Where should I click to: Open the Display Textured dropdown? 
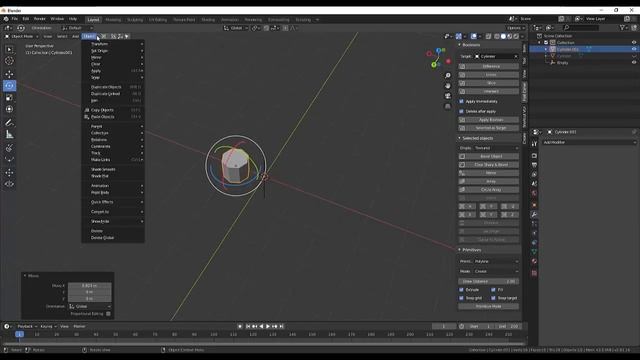pyautogui.click(x=496, y=148)
